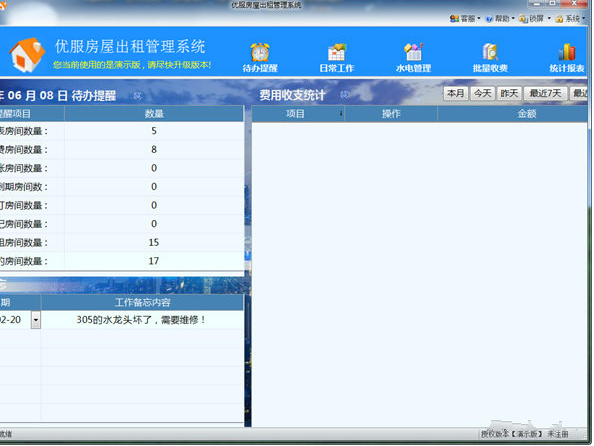Open the 系统 menu
594x446 pixels.
coord(570,18)
